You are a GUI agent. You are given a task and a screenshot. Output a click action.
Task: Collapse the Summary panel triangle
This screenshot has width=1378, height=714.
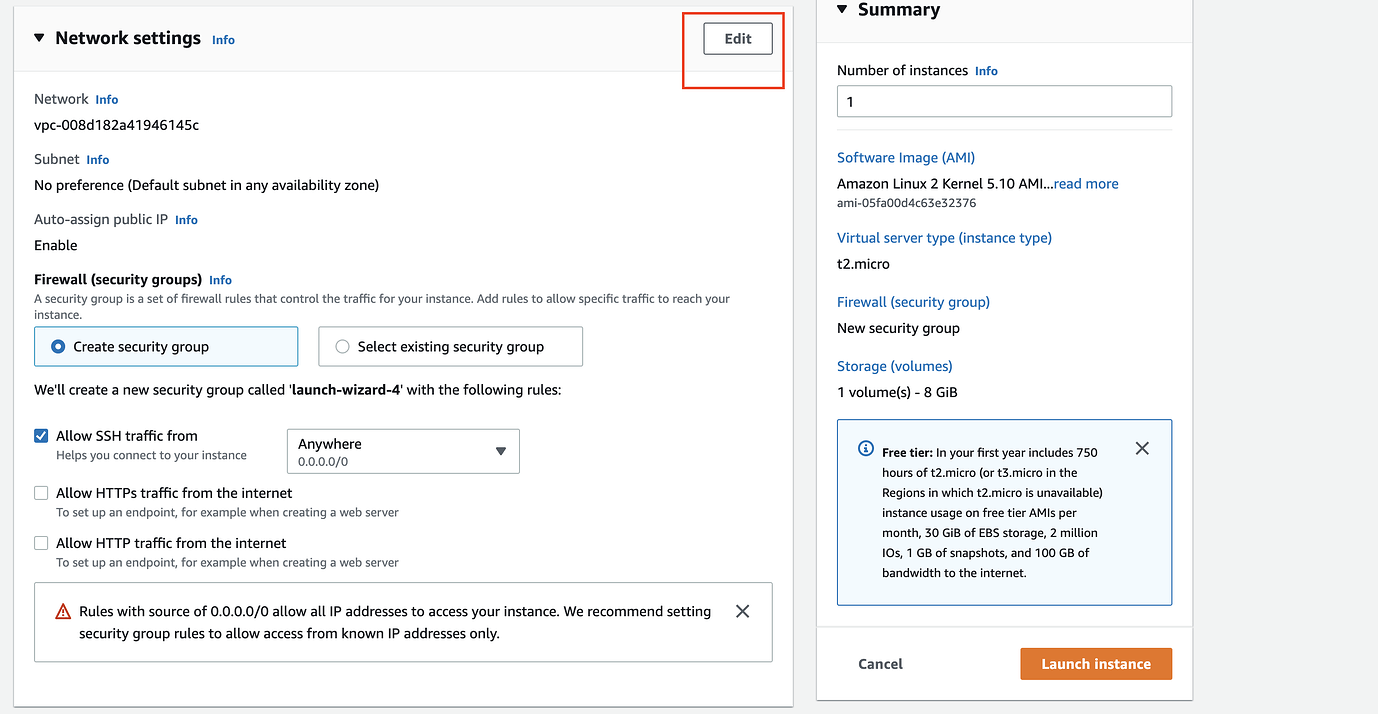[842, 9]
